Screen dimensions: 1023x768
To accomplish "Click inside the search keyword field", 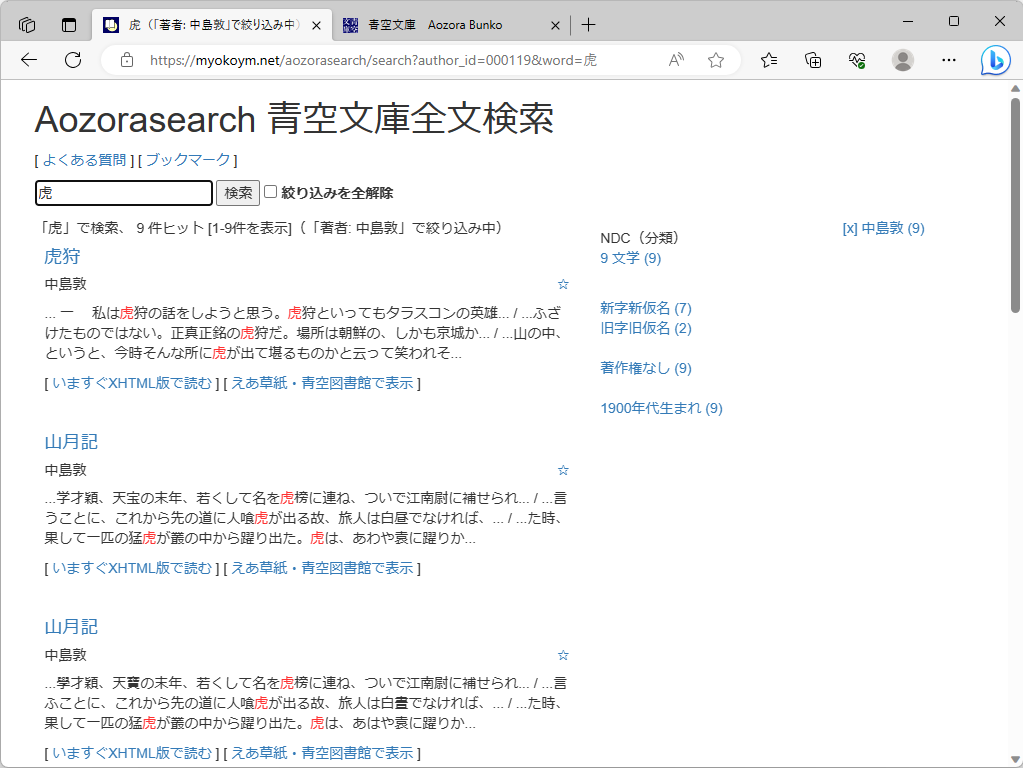I will [x=123, y=192].
